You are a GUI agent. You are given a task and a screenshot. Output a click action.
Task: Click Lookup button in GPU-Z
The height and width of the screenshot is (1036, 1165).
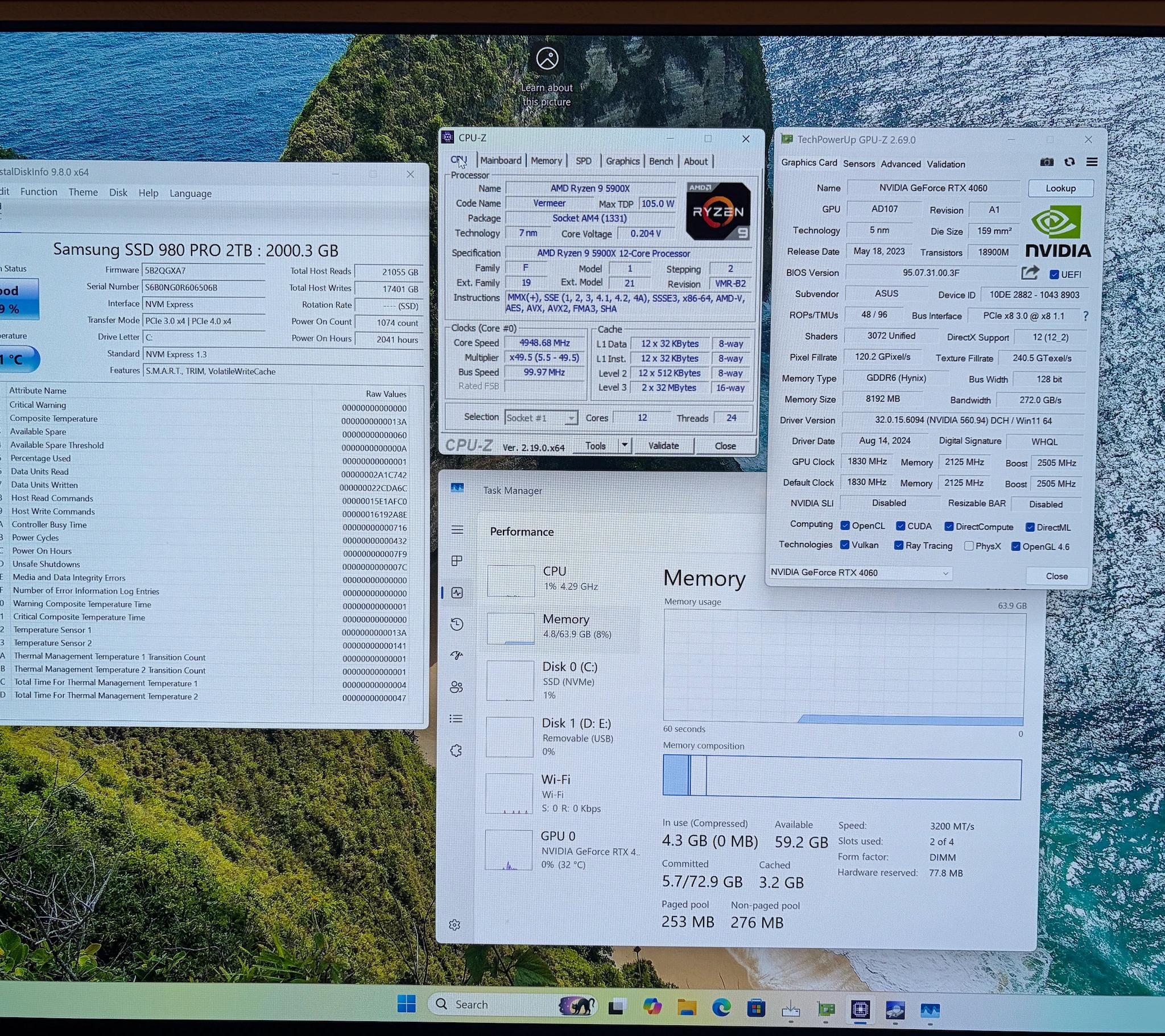pos(1061,188)
